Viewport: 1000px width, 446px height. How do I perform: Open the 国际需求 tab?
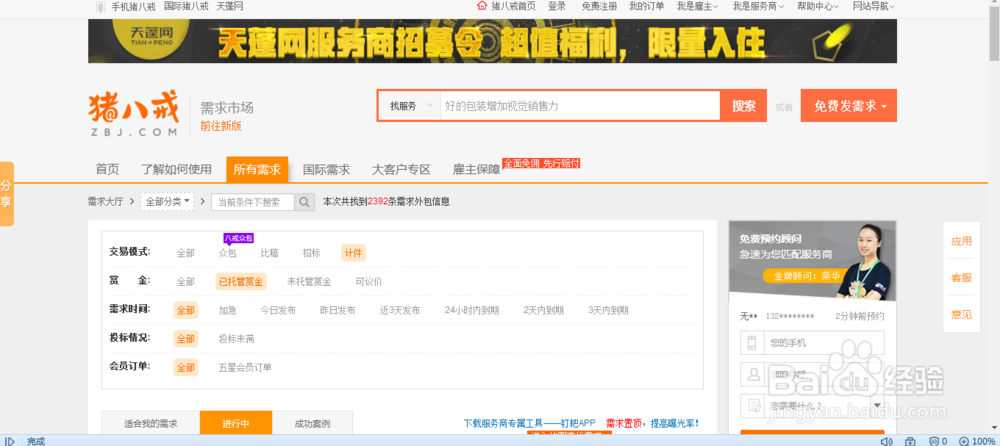(x=327, y=170)
